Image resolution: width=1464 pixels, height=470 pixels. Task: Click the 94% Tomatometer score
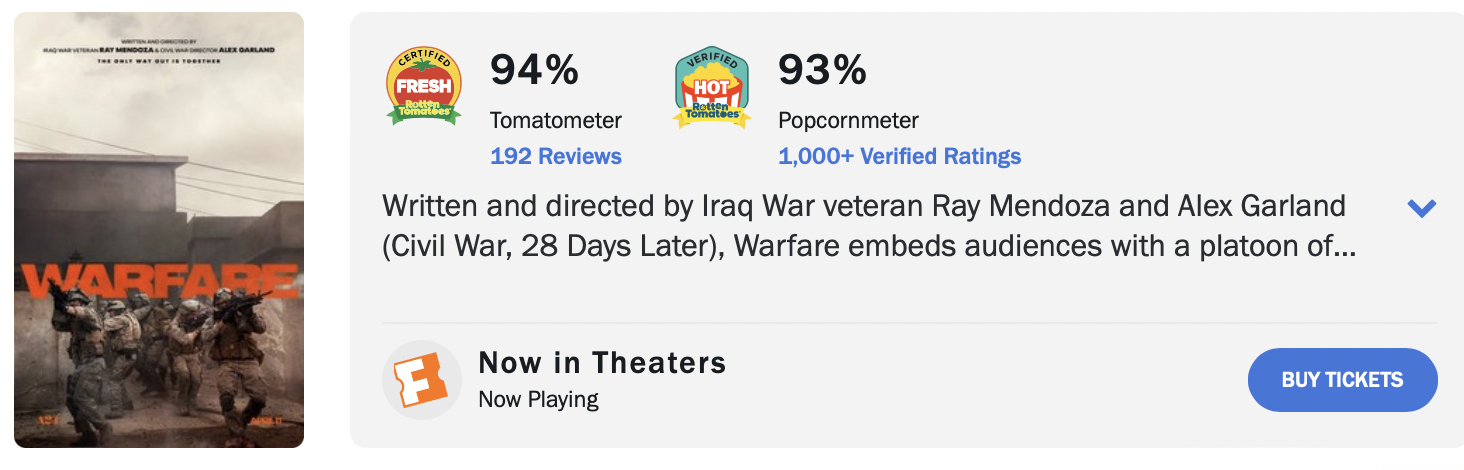click(x=534, y=70)
